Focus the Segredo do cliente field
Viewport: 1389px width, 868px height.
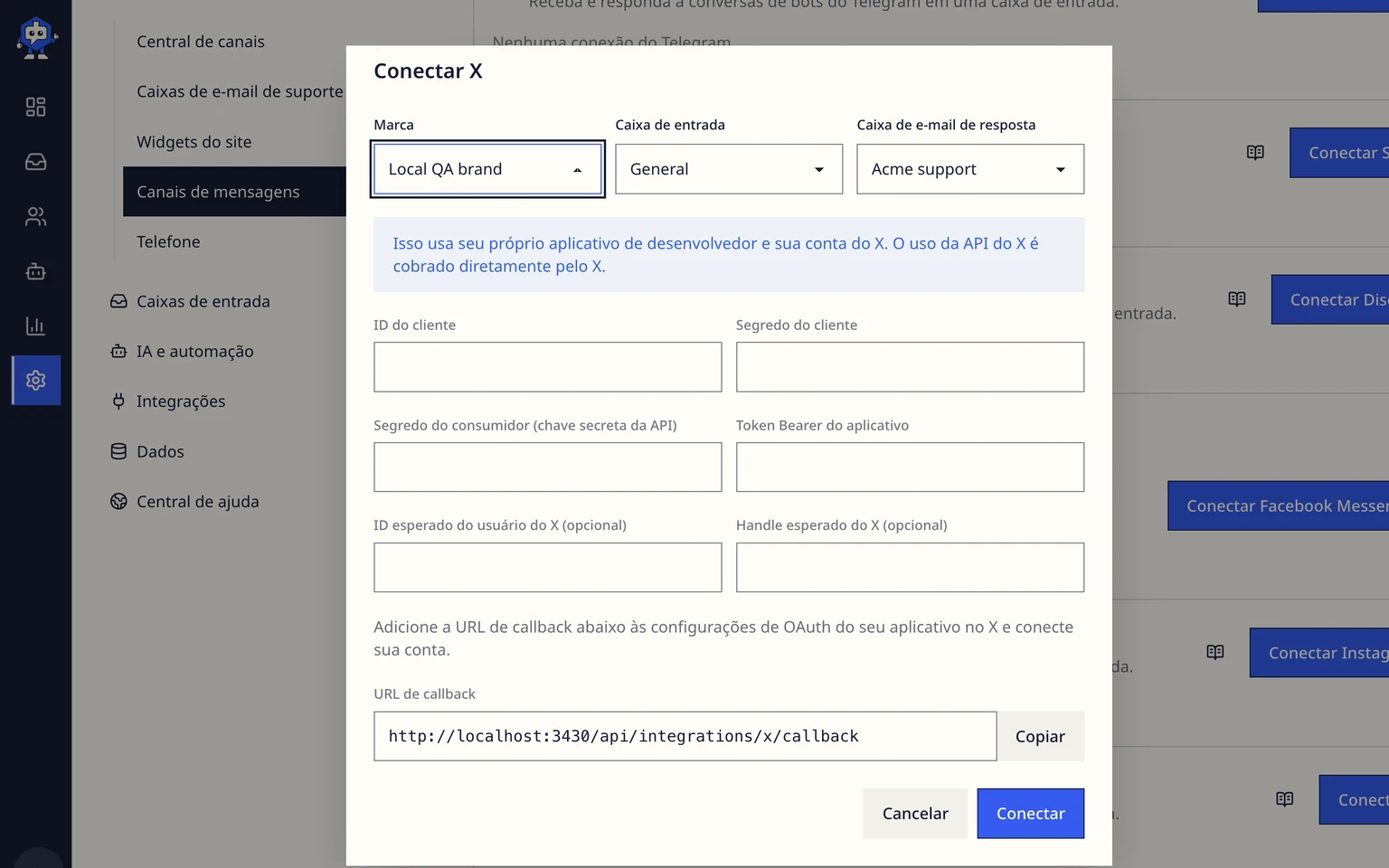910,367
